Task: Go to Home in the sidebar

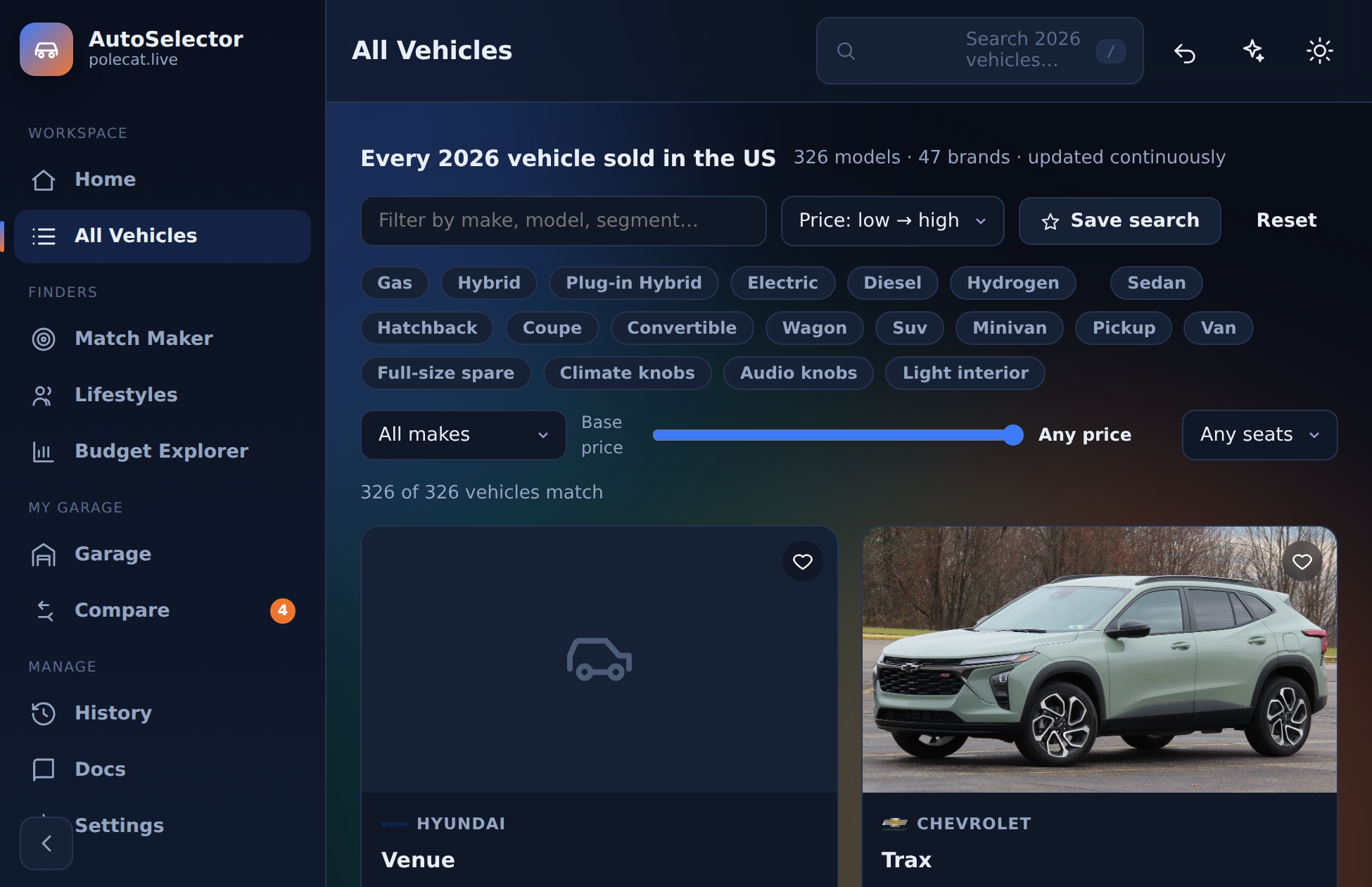Action: tap(163, 180)
